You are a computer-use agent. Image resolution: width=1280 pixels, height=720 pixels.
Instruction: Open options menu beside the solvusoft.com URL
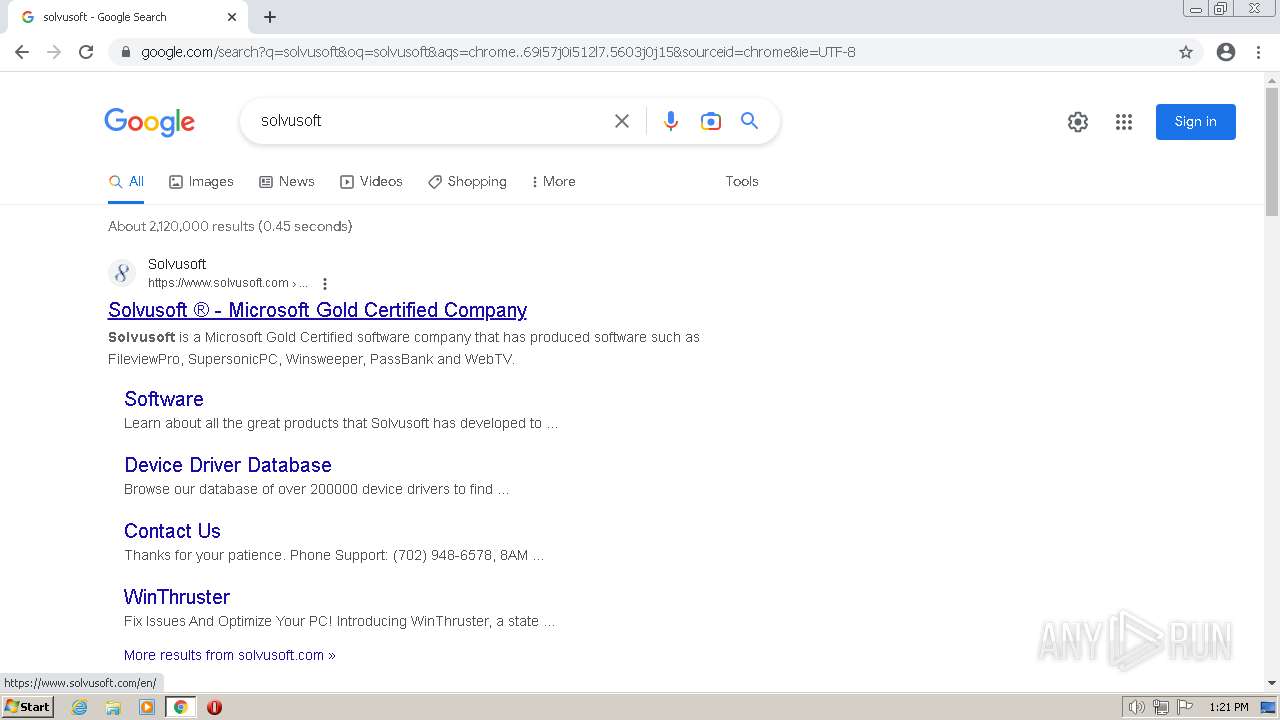click(x=324, y=284)
